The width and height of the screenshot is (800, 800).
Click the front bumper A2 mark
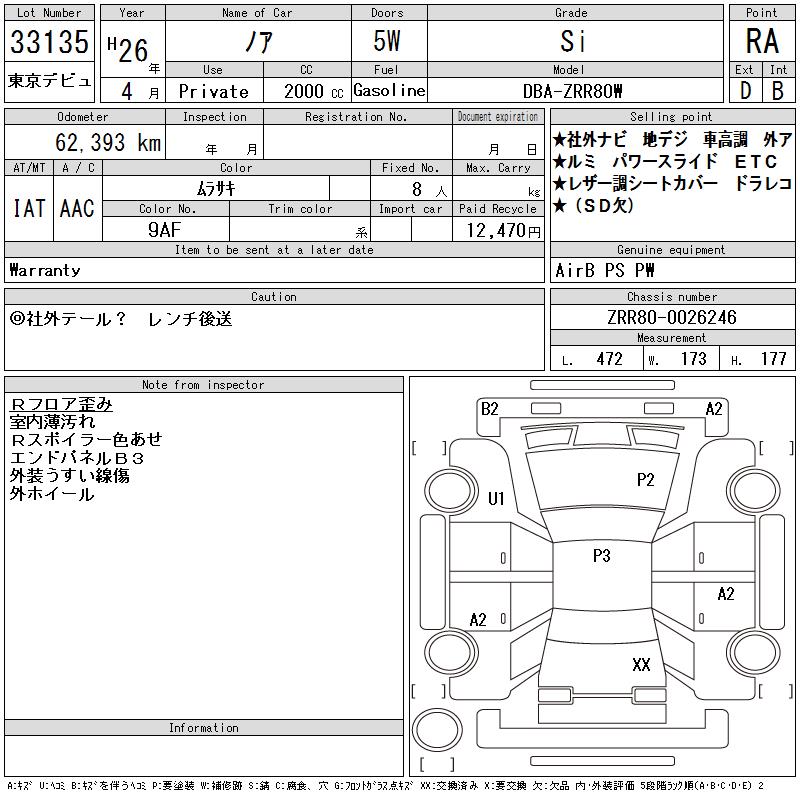tap(714, 409)
